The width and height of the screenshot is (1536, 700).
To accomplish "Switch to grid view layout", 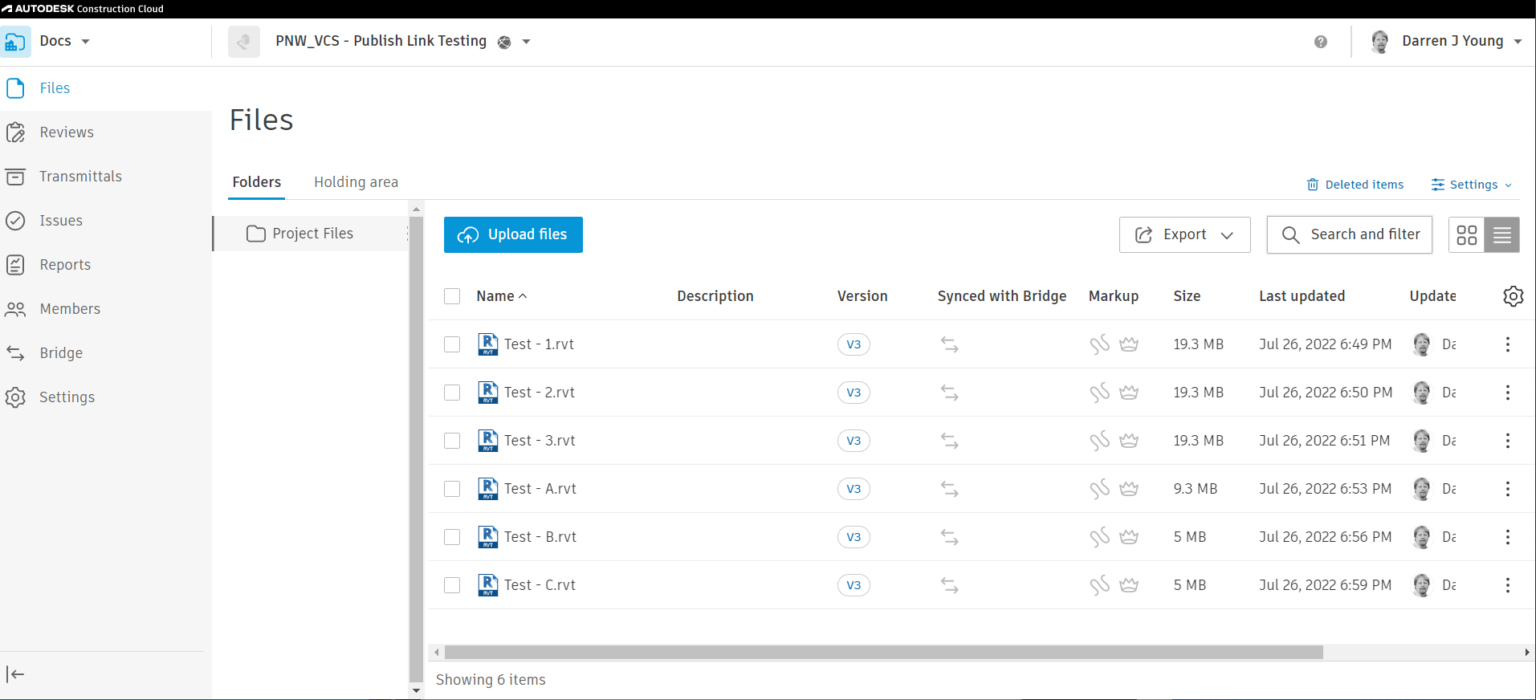I will click(x=1466, y=235).
